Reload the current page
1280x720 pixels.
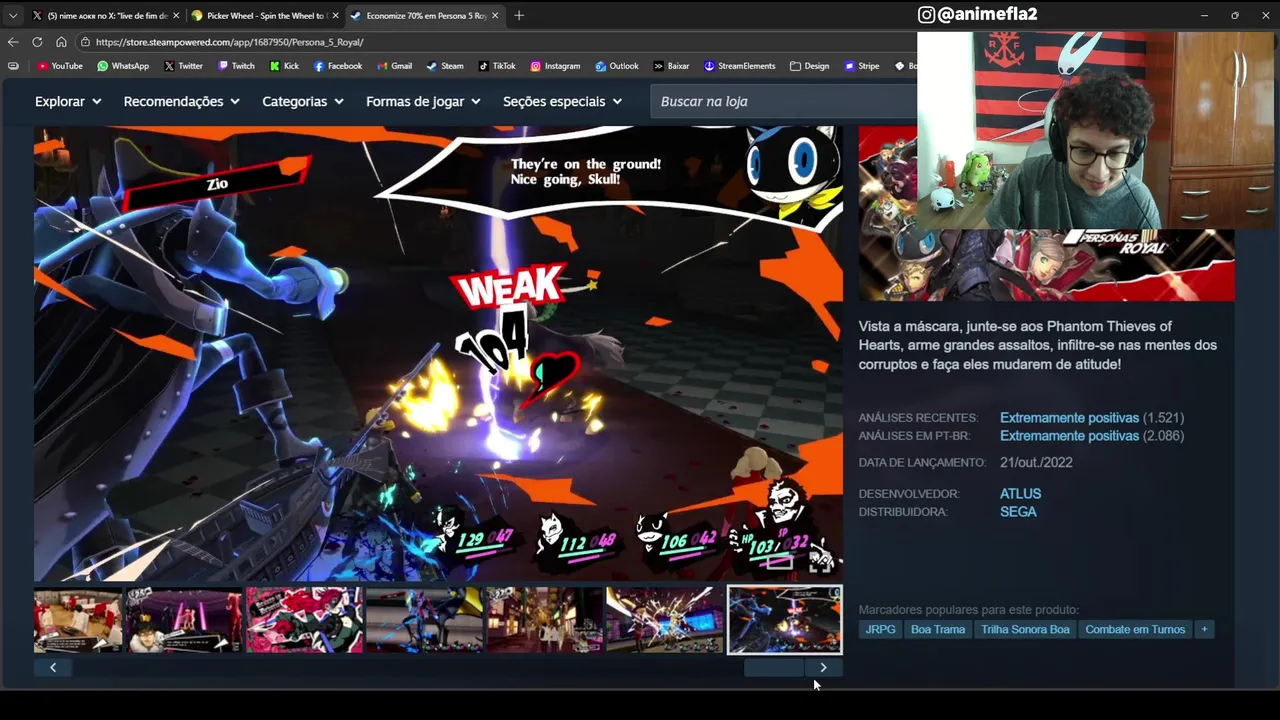click(37, 42)
